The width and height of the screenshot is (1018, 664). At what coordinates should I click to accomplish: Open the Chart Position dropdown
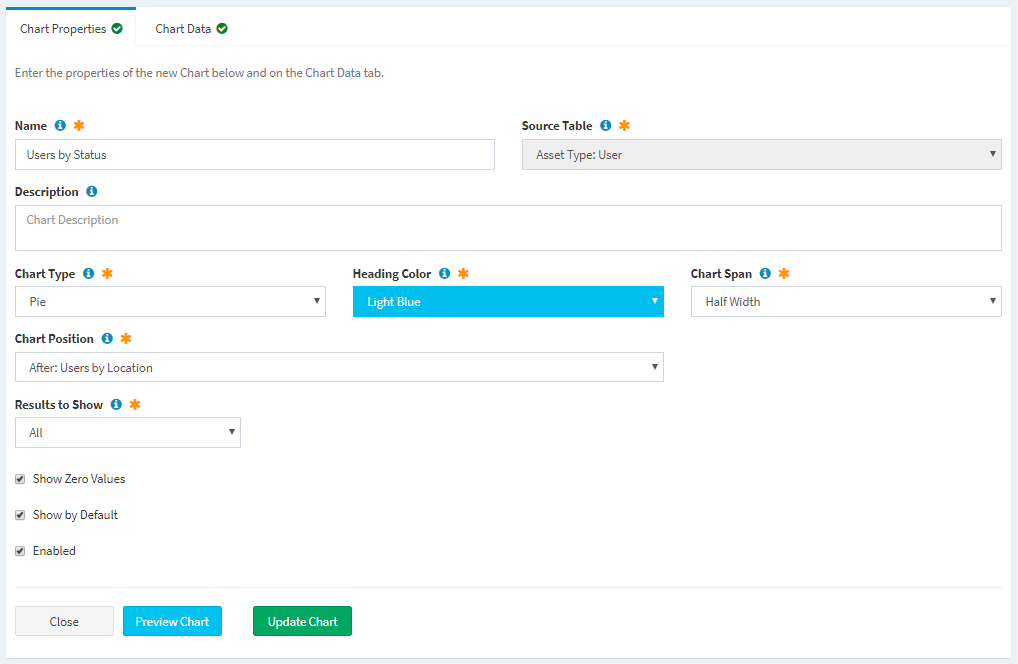pos(339,368)
